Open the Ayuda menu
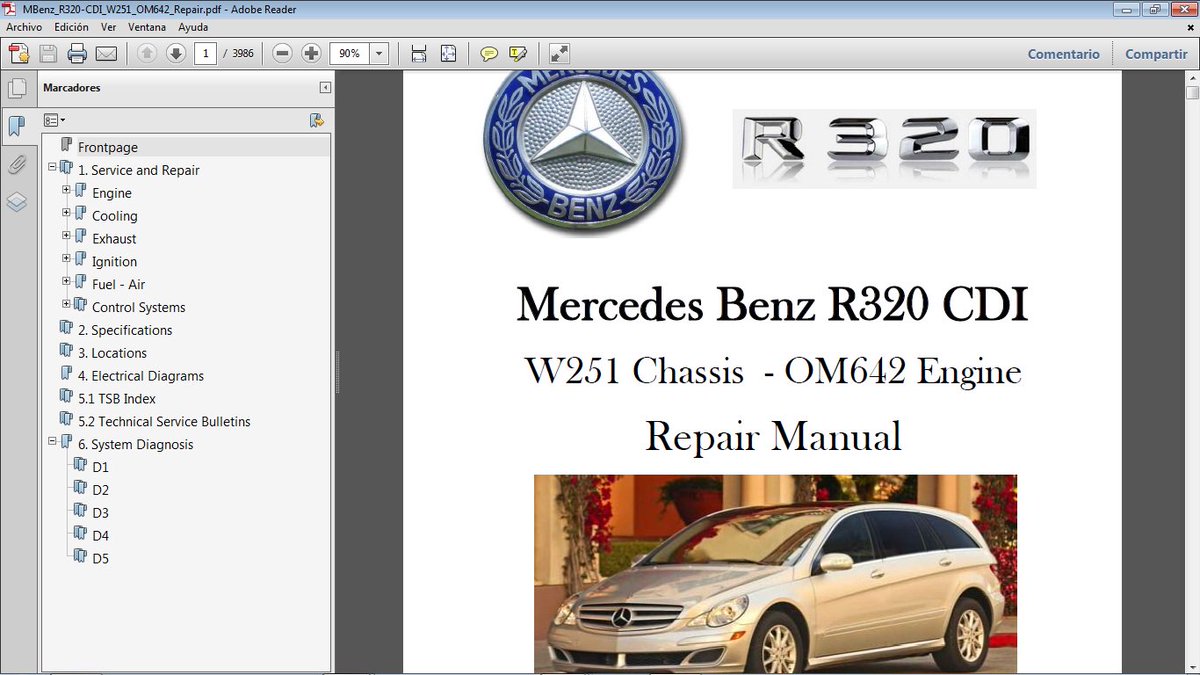Screen dimensions: 1200x675 click(x=193, y=27)
